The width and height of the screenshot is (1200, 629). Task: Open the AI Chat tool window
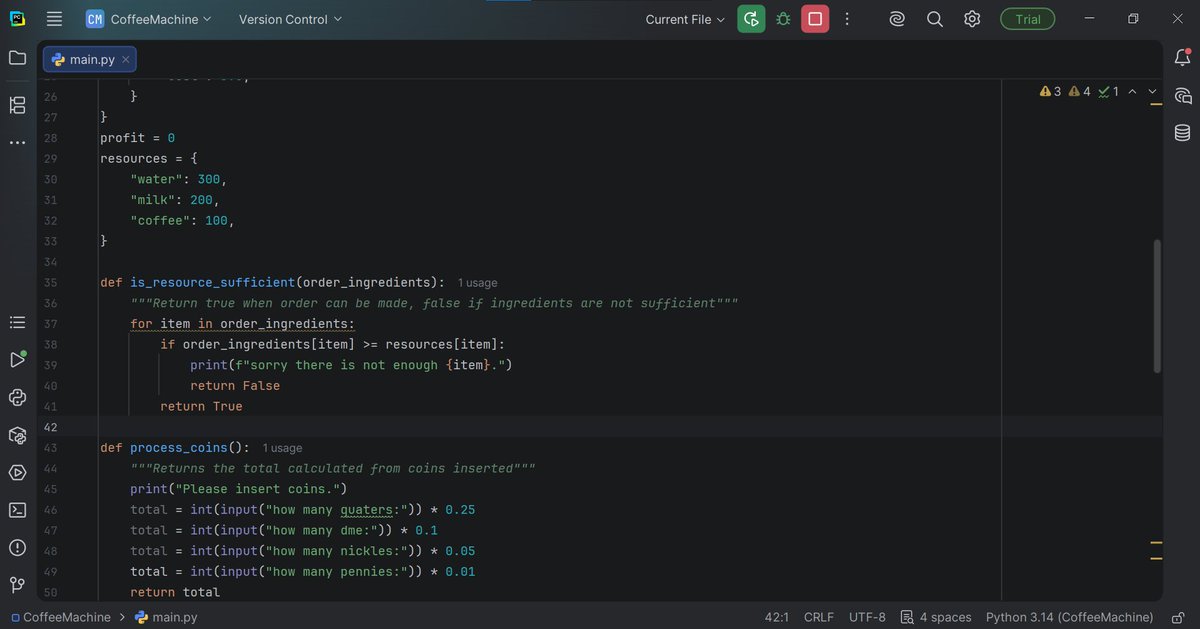pyautogui.click(x=1182, y=96)
